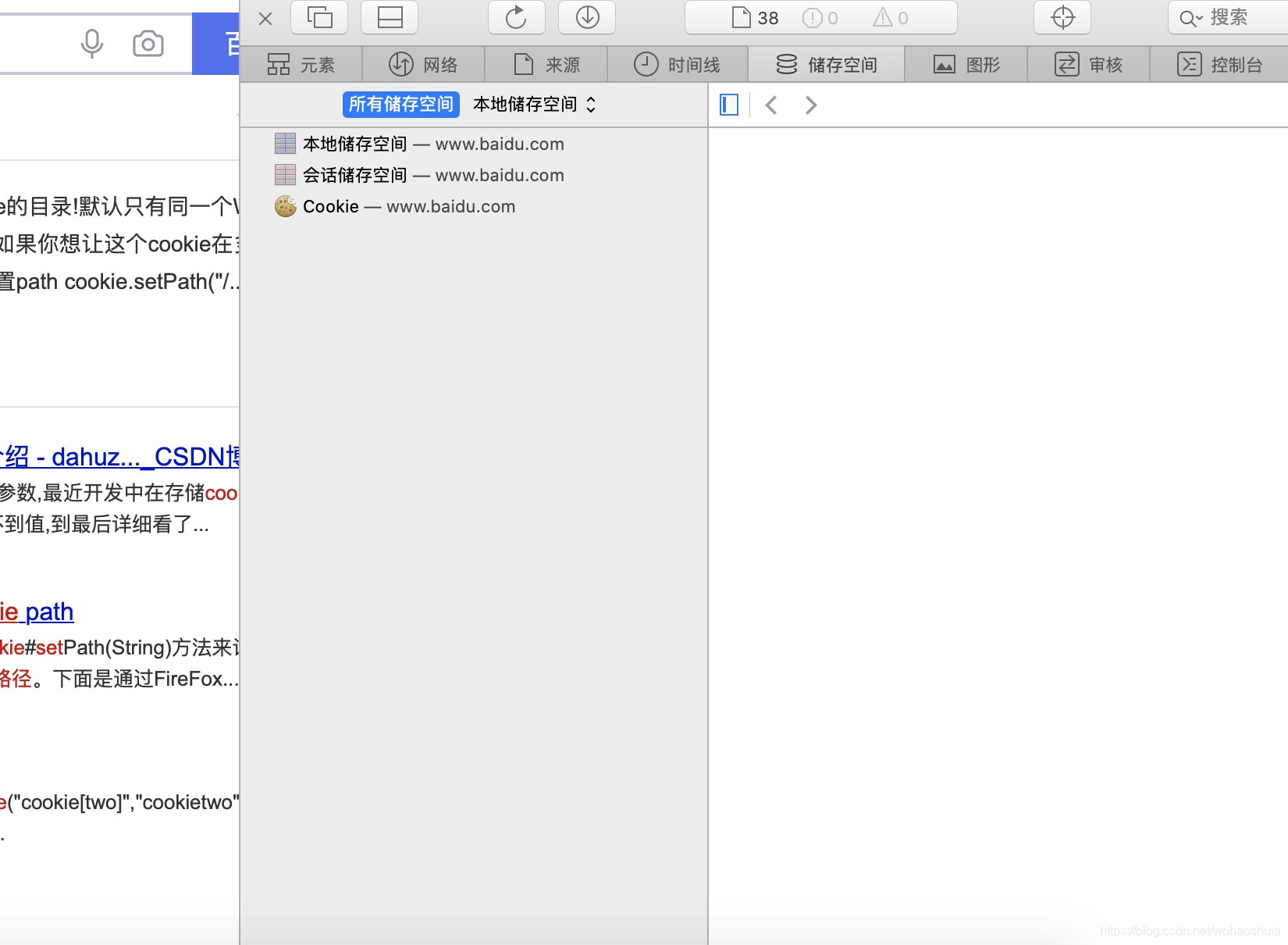Image resolution: width=1288 pixels, height=945 pixels.
Task: Reload the inspected page
Action: (x=516, y=17)
